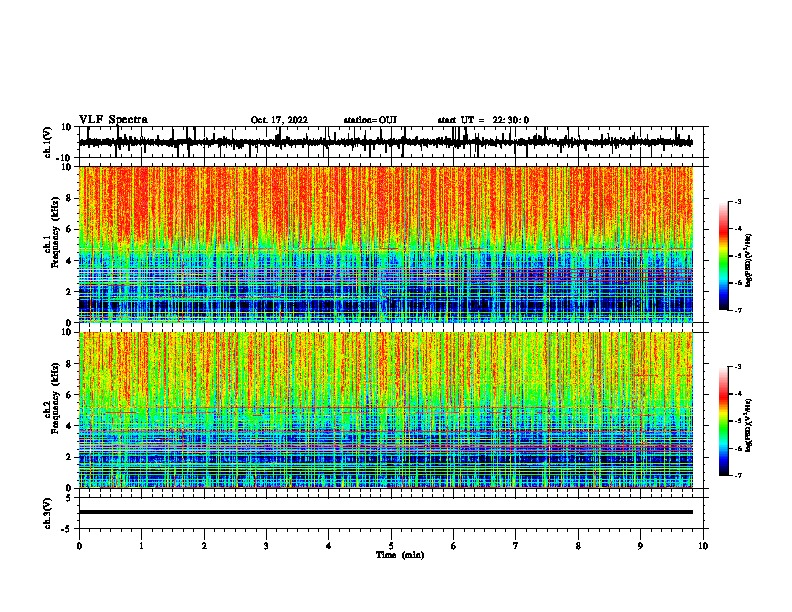Click time axis tick label "4"
Viewport: 792px width, 612px height.
(x=329, y=546)
